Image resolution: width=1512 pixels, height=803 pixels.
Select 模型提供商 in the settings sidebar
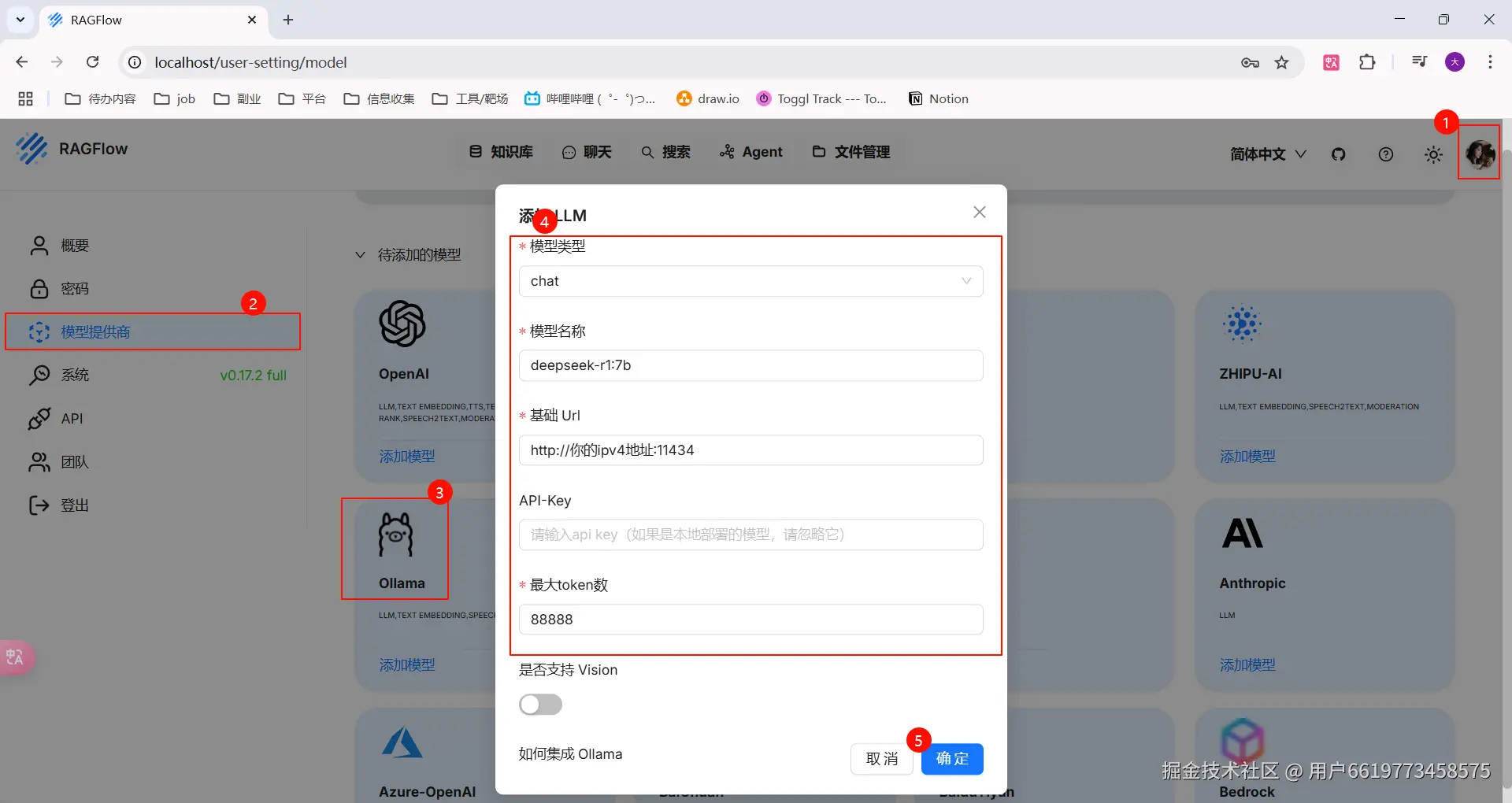coord(154,331)
